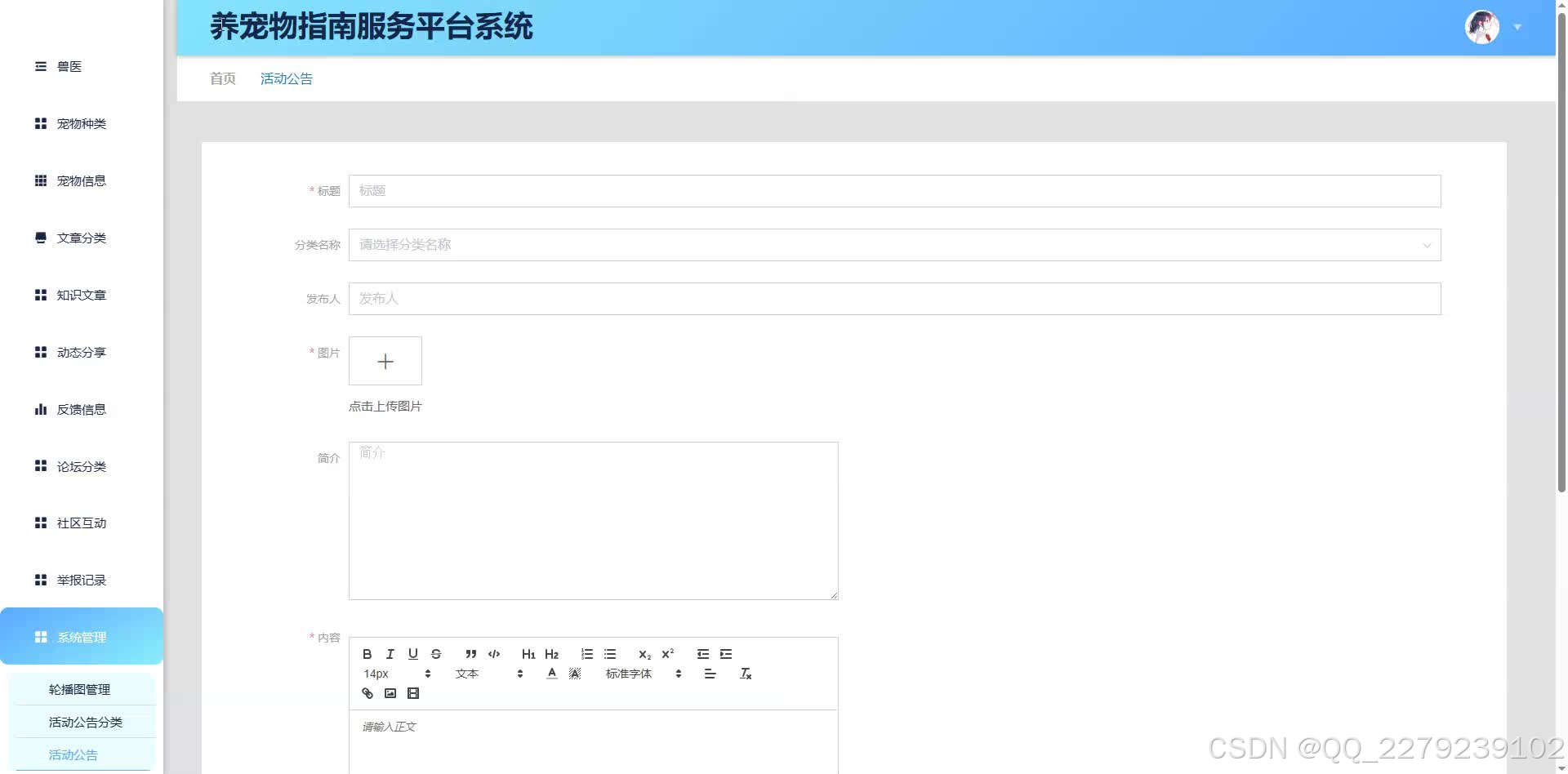This screenshot has height=774, width=1568.
Task: Create a bulleted list
Action: tap(609, 654)
